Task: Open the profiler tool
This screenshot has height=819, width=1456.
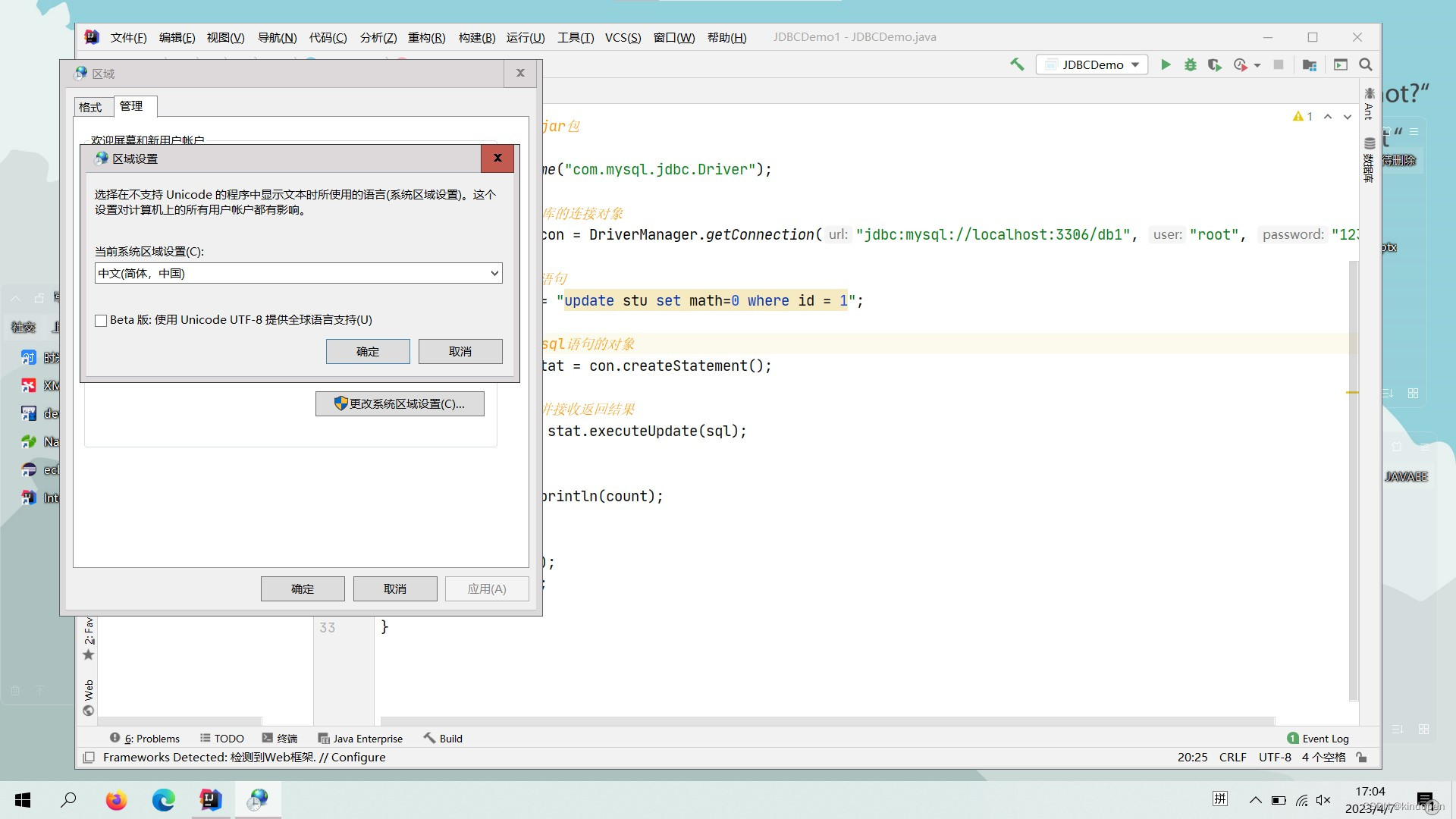Action: pos(1241,64)
